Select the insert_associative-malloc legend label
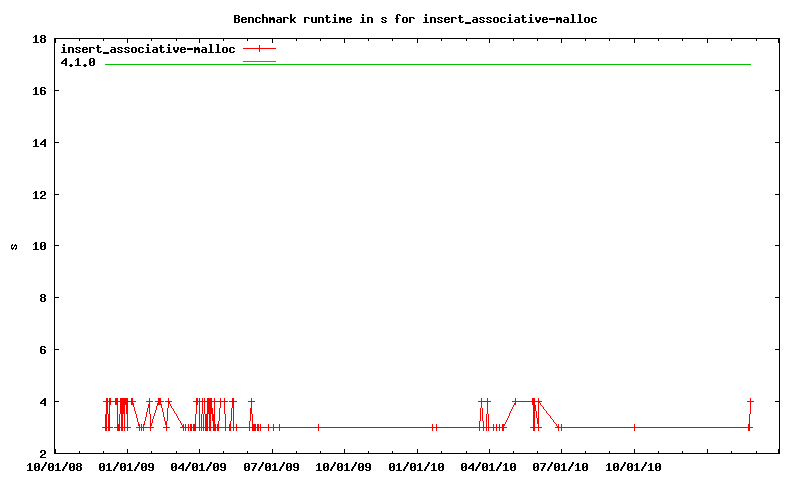 (x=148, y=48)
